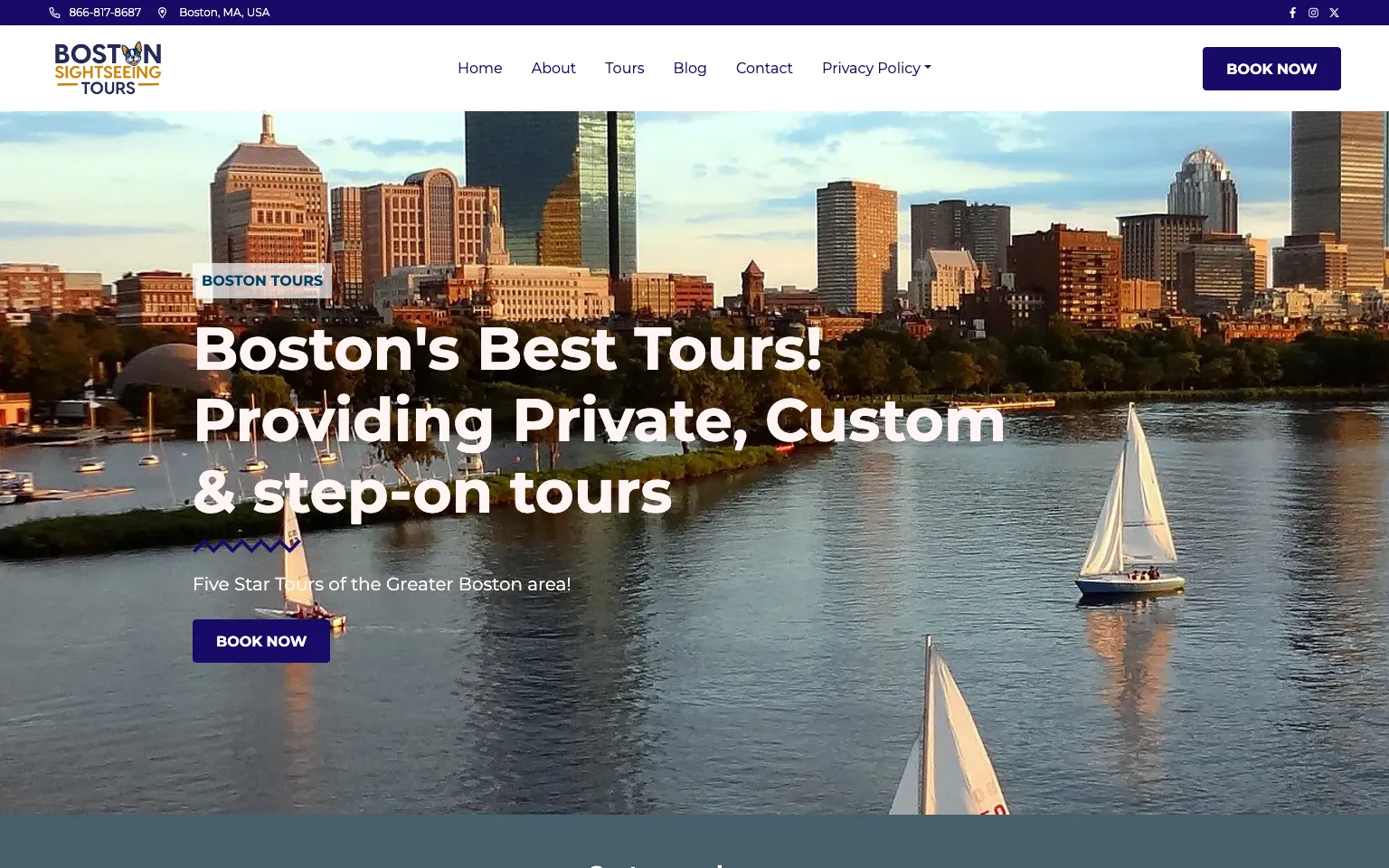Visit the Blog section
The image size is (1389, 868).
point(689,68)
